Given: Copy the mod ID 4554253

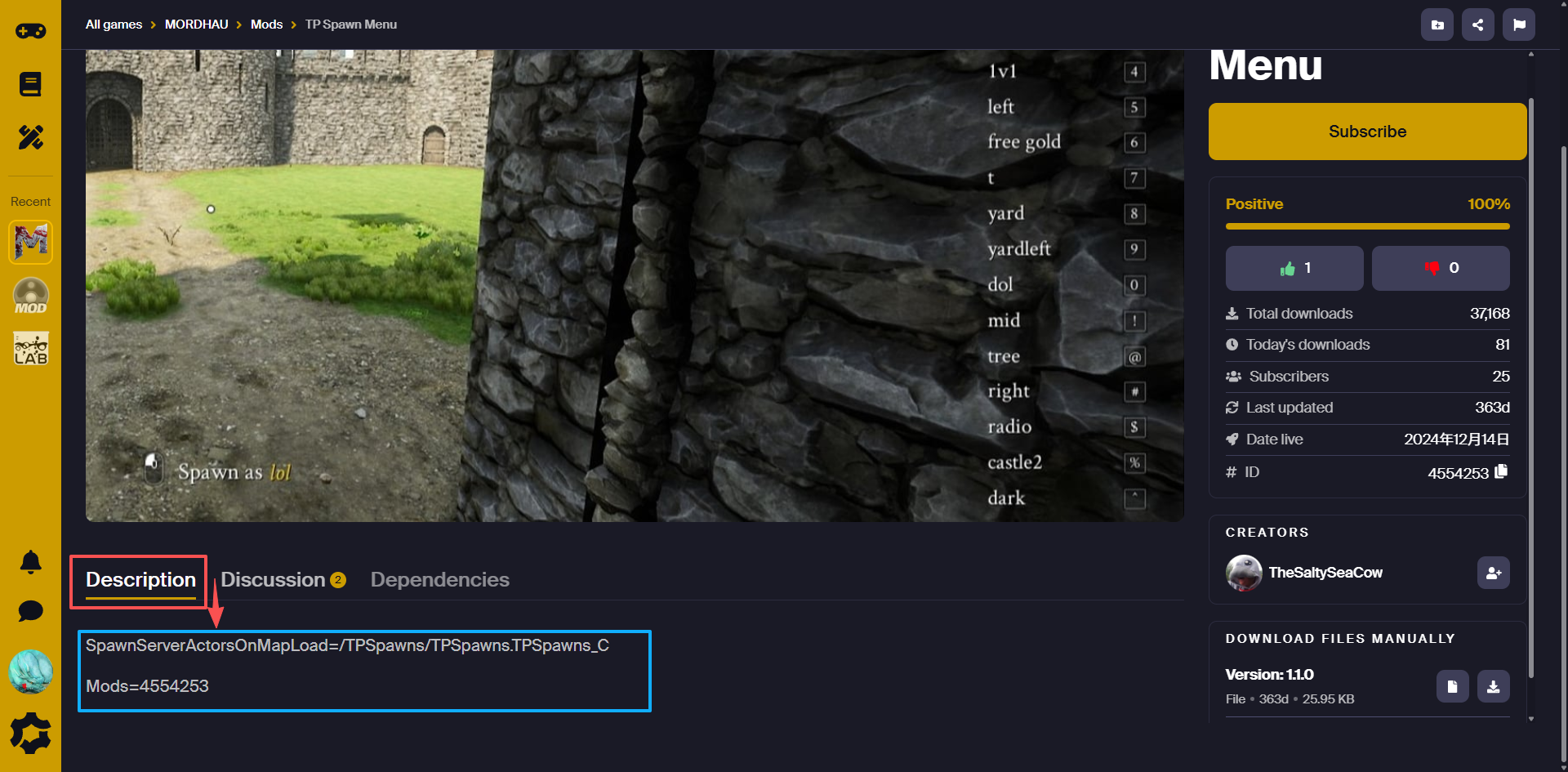Looking at the screenshot, I should pyautogui.click(x=1501, y=472).
